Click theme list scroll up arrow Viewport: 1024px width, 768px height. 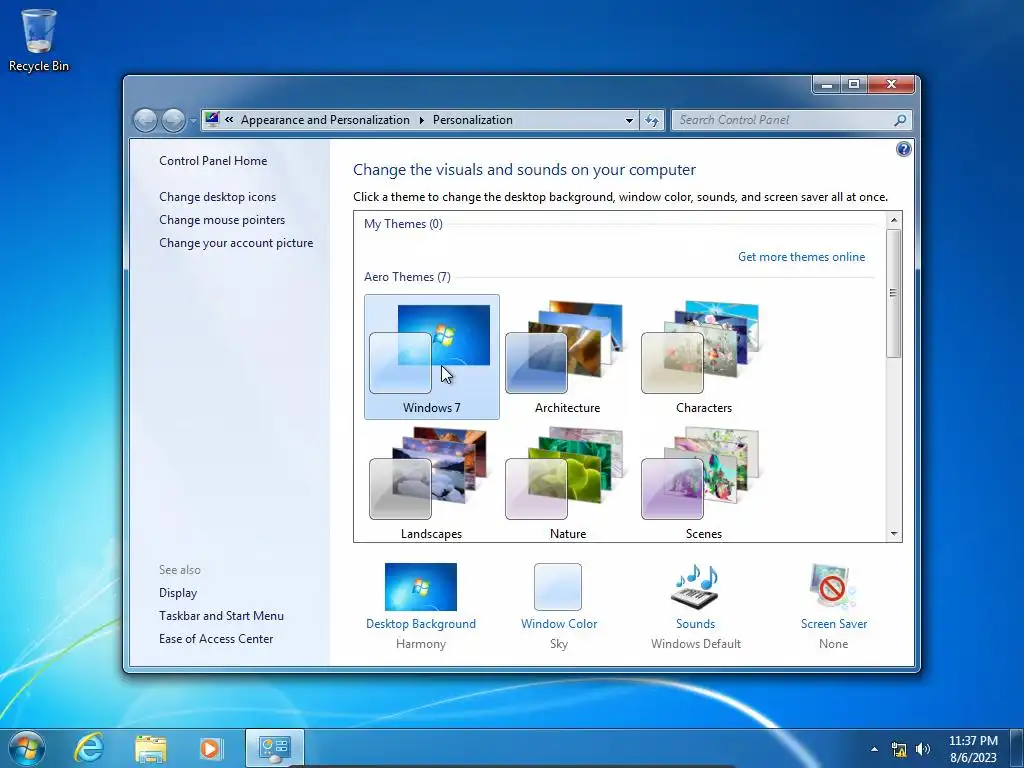(894, 220)
